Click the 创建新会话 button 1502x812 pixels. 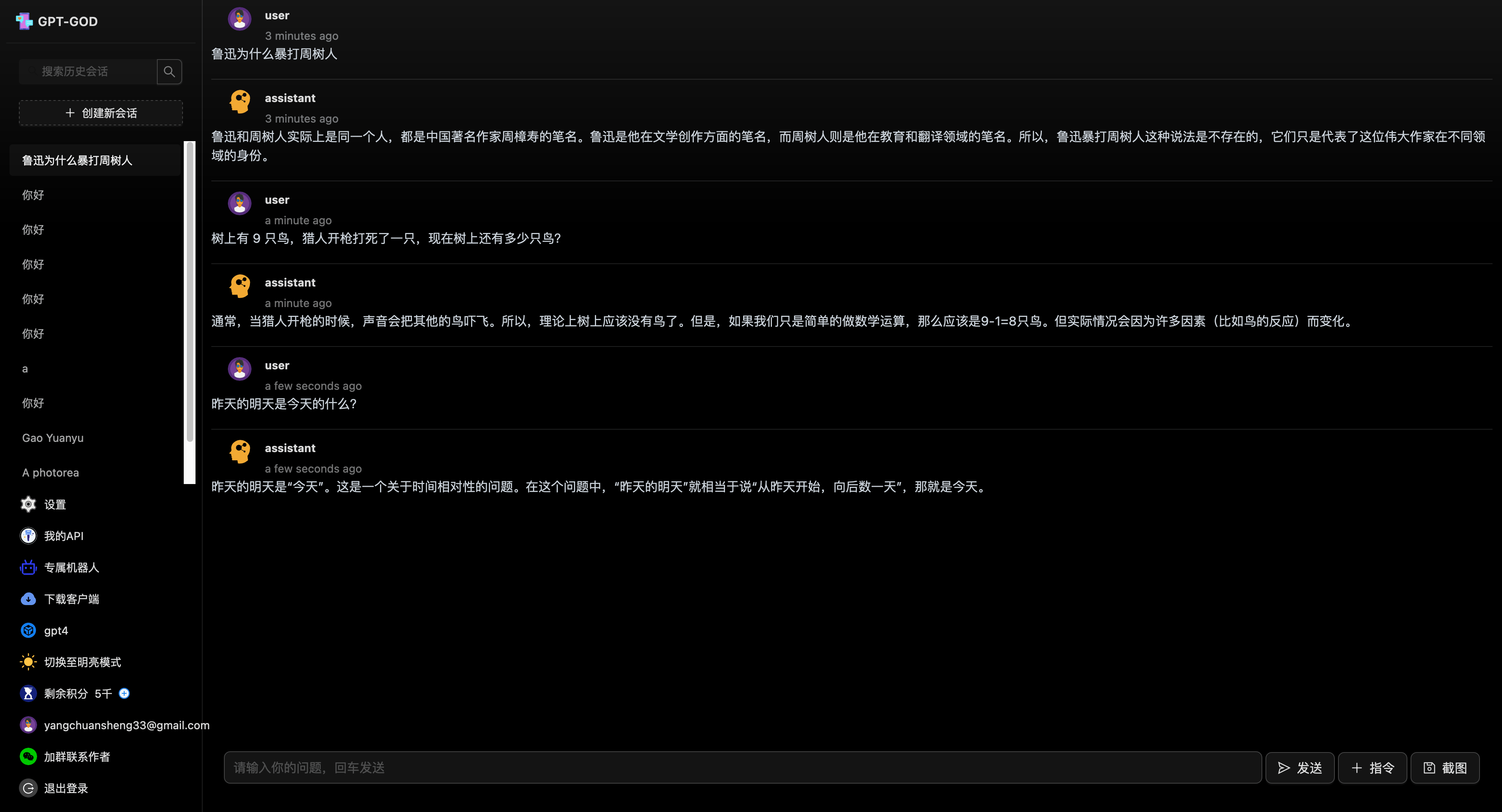101,112
